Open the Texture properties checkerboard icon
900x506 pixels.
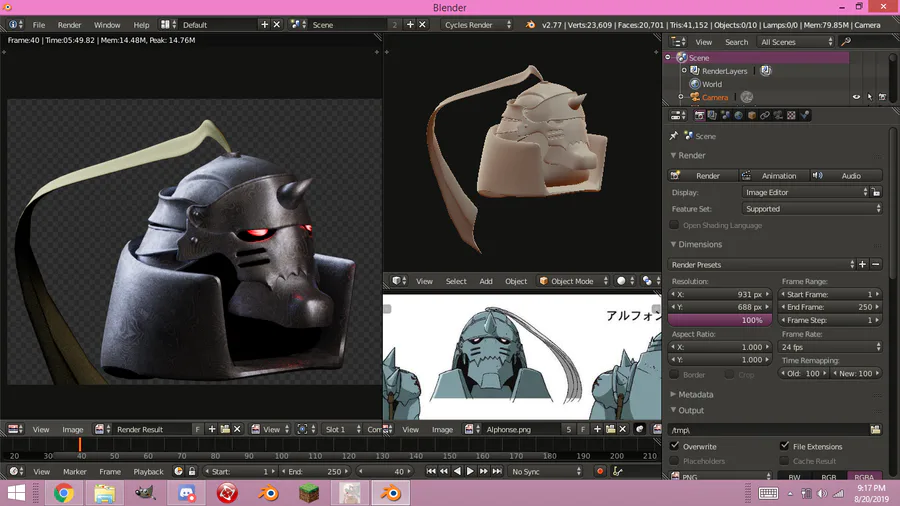(791, 115)
